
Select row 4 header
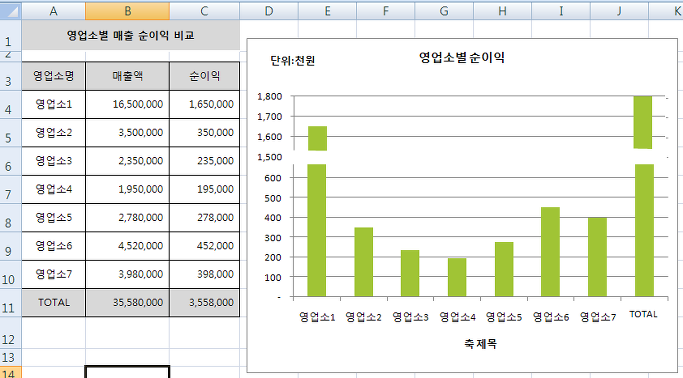click(x=10, y=105)
